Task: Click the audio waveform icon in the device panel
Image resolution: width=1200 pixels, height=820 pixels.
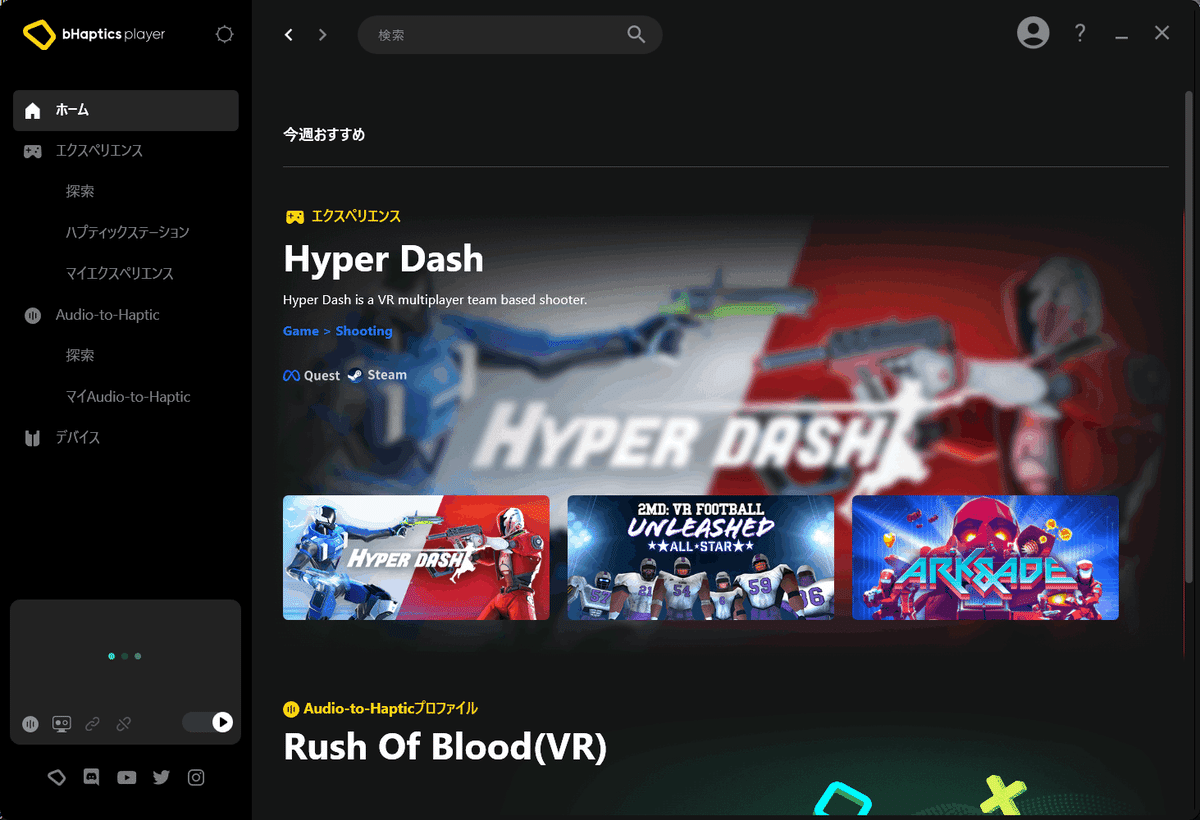Action: click(x=30, y=723)
